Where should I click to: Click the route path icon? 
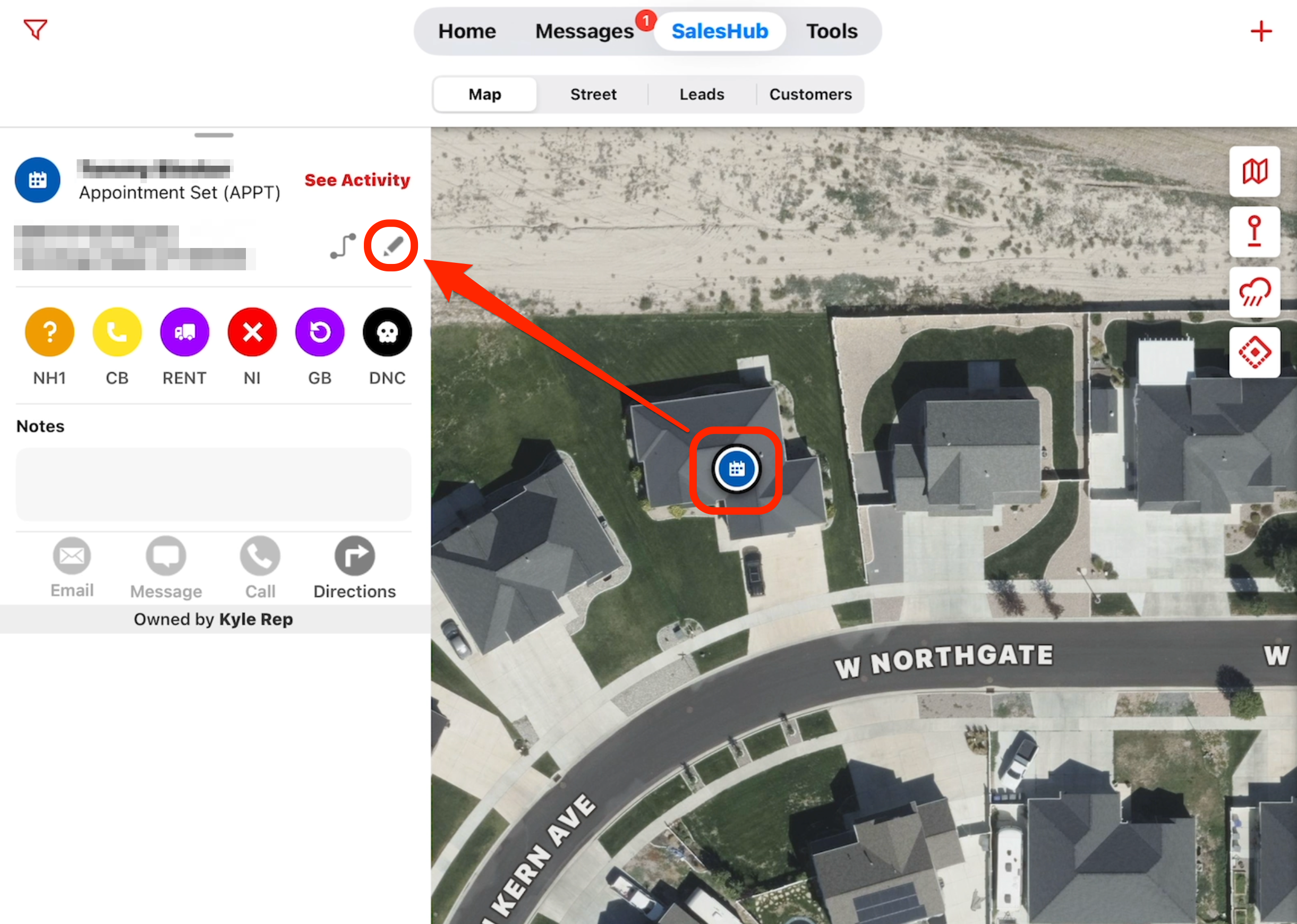pos(343,246)
